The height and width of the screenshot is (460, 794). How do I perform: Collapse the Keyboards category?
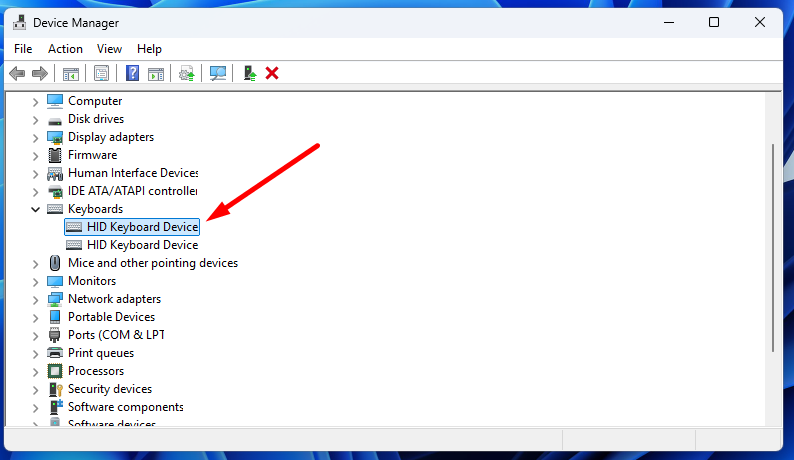click(36, 209)
